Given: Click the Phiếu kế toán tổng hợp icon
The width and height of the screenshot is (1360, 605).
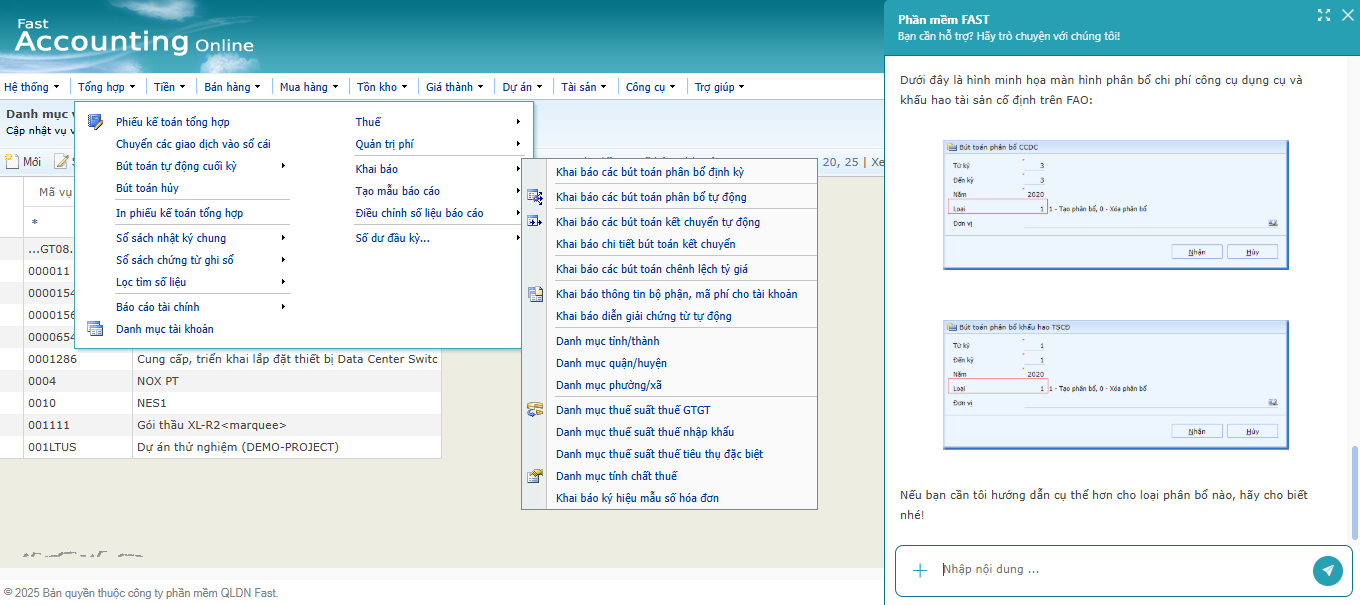Looking at the screenshot, I should click(95, 122).
